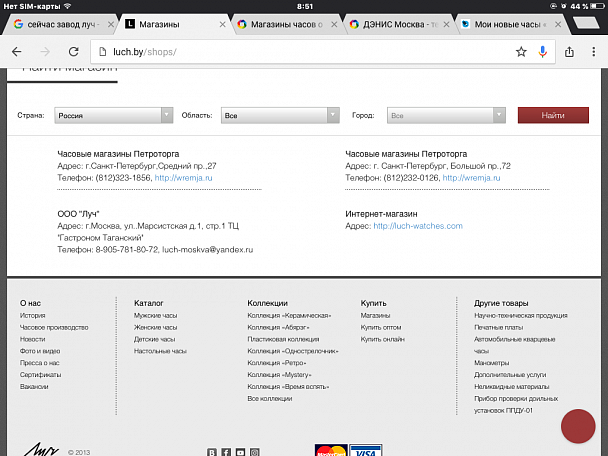Open footer link Манометры
This screenshot has width=608, height=456.
(491, 363)
